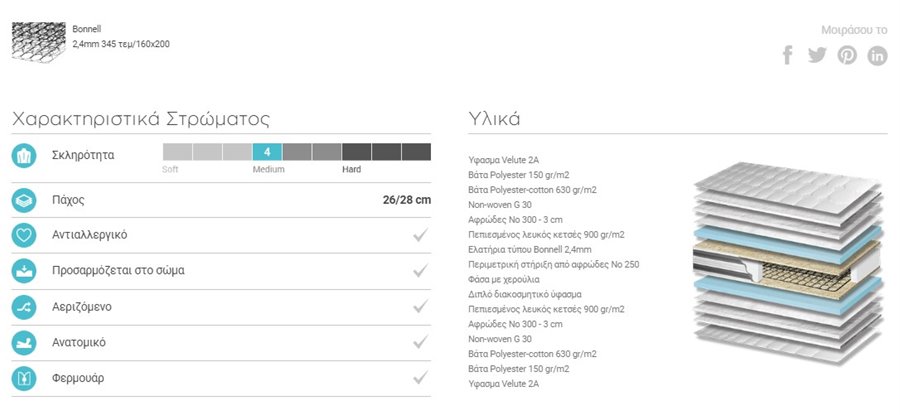Click the last dark Hard segment
This screenshot has height=415, width=900.
[416, 152]
